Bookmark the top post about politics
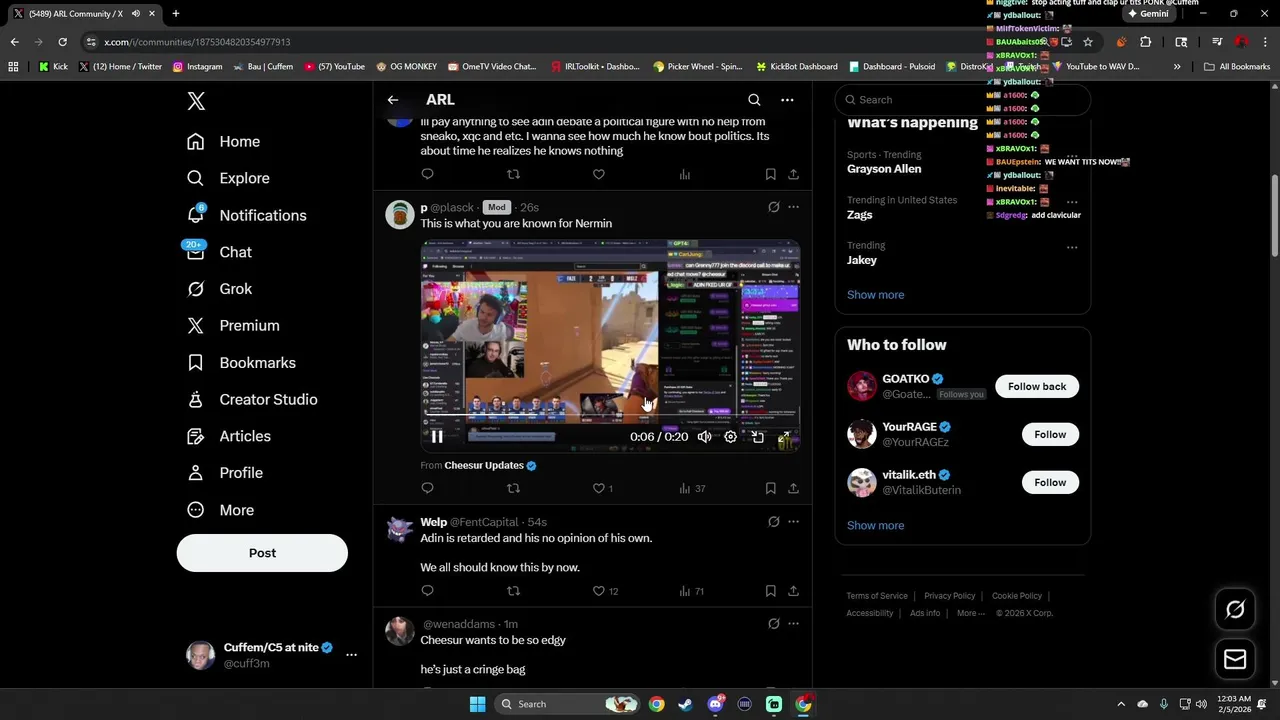 click(770, 174)
